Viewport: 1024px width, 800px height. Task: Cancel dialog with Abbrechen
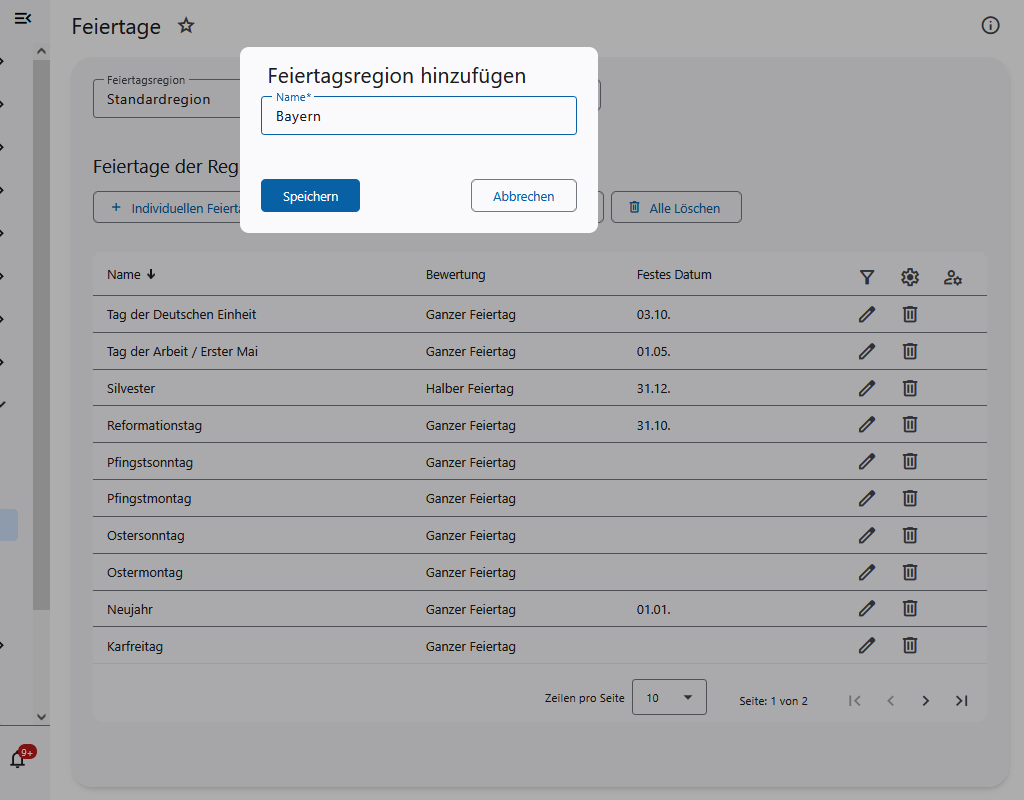(x=523, y=196)
